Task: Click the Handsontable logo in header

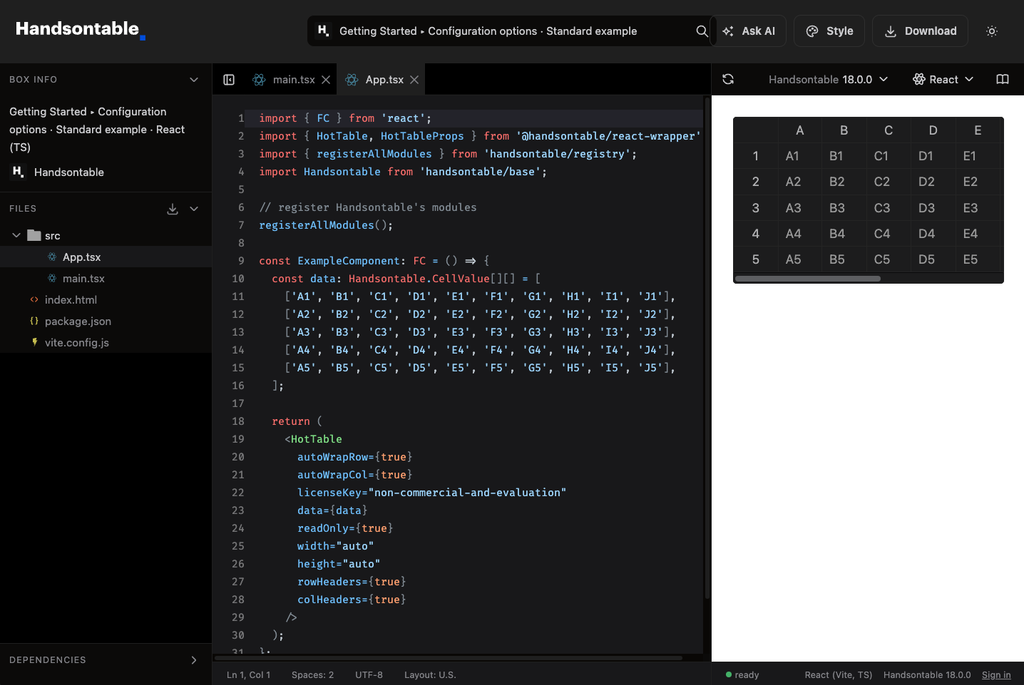Action: tap(80, 29)
